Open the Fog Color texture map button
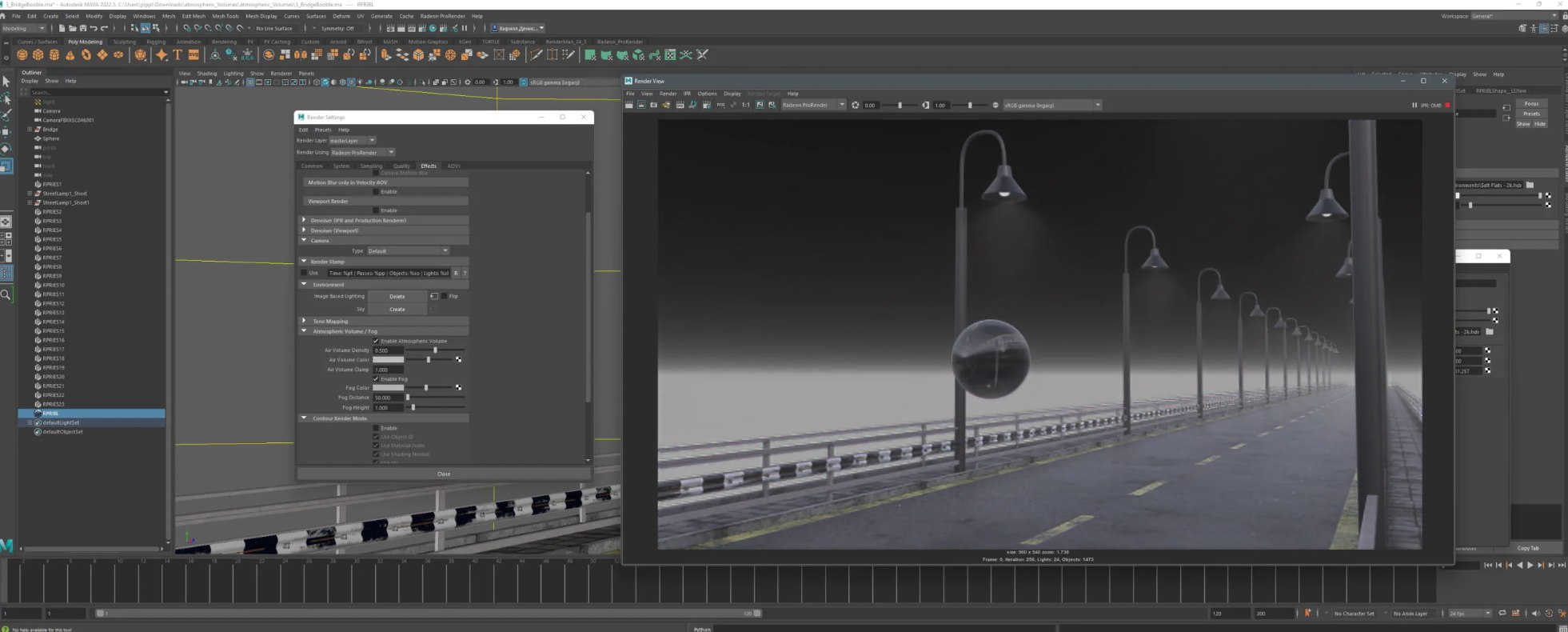 pos(458,388)
